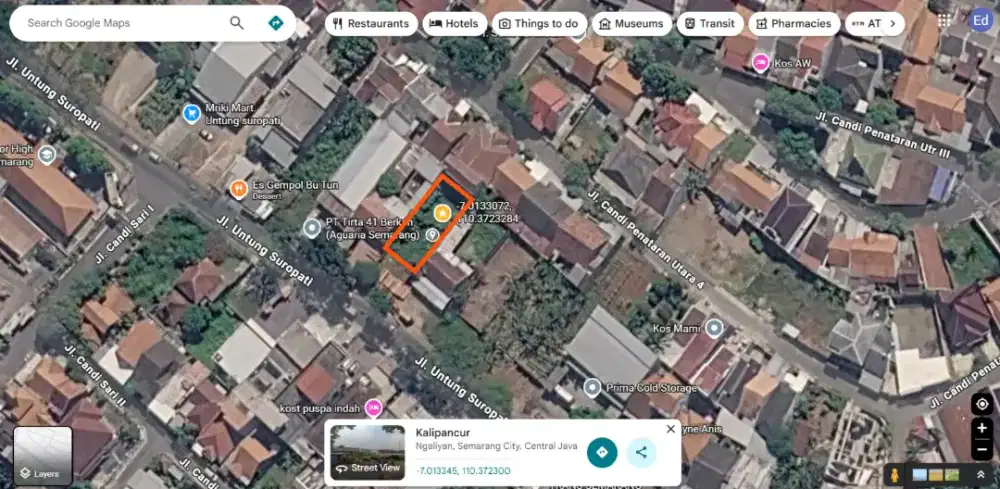Open the Layers map type switcher
This screenshot has height=489, width=1000.
43,455
